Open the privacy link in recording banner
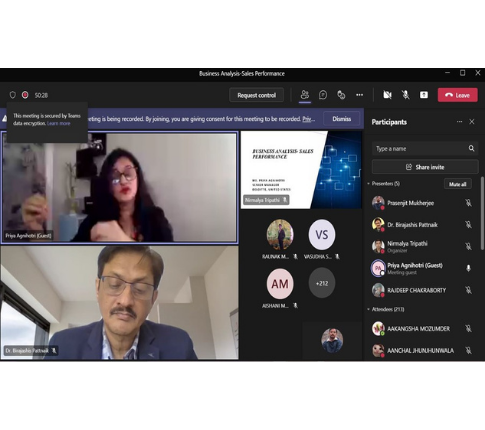 coord(309,119)
